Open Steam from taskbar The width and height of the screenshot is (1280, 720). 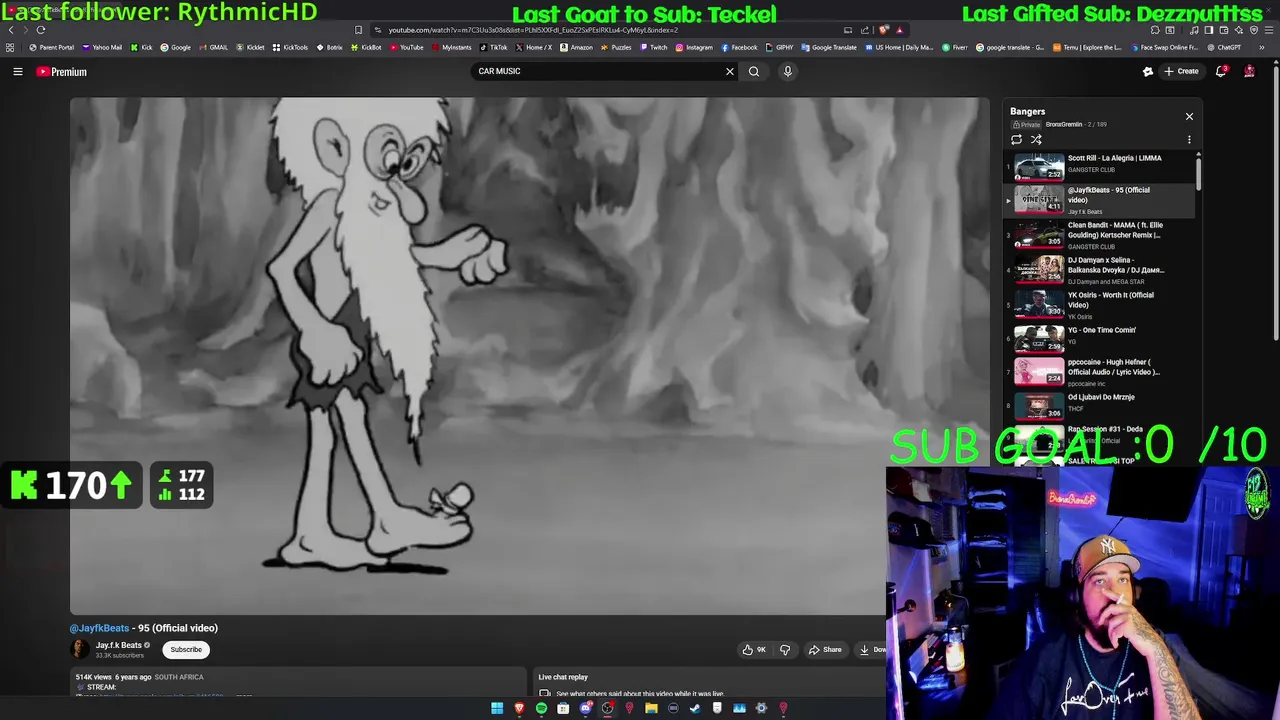point(695,708)
